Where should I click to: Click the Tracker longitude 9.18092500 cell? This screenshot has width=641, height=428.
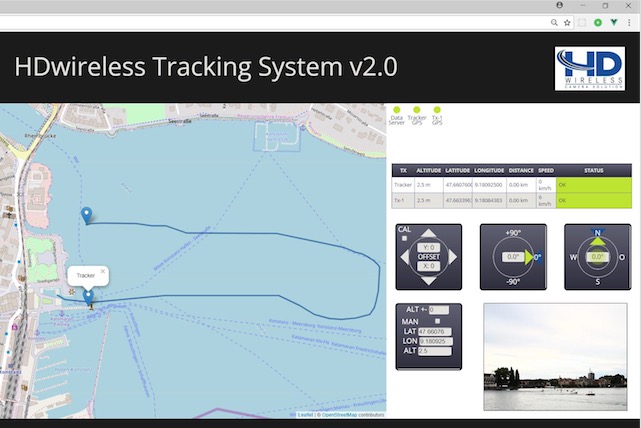(x=489, y=185)
